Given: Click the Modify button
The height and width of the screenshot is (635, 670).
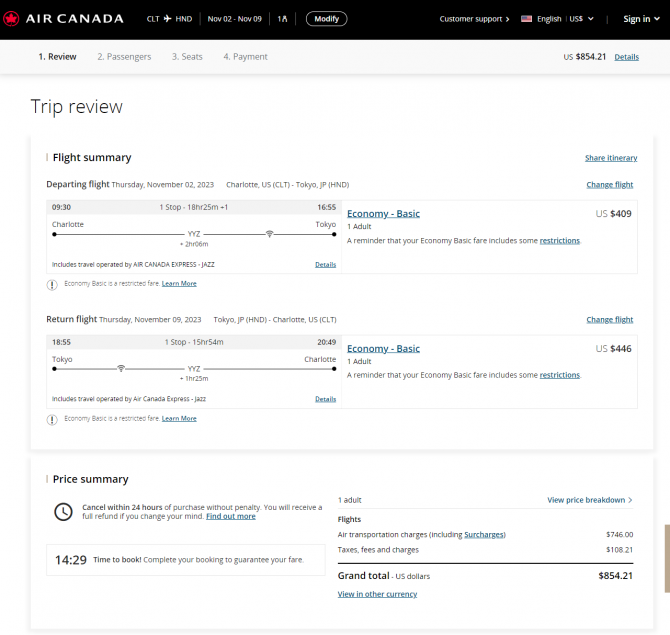Looking at the screenshot, I should point(326,19).
